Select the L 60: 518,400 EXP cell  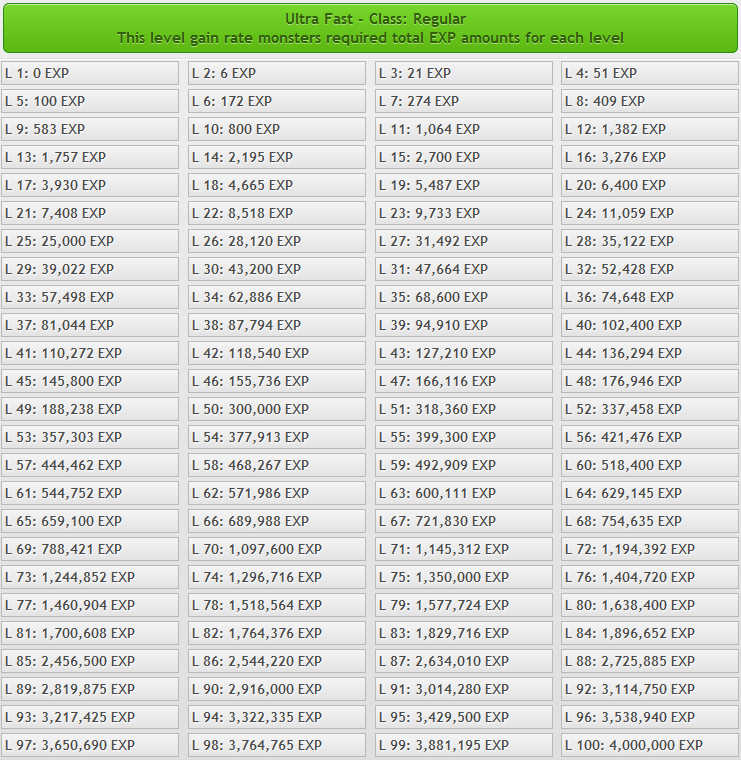click(x=650, y=465)
